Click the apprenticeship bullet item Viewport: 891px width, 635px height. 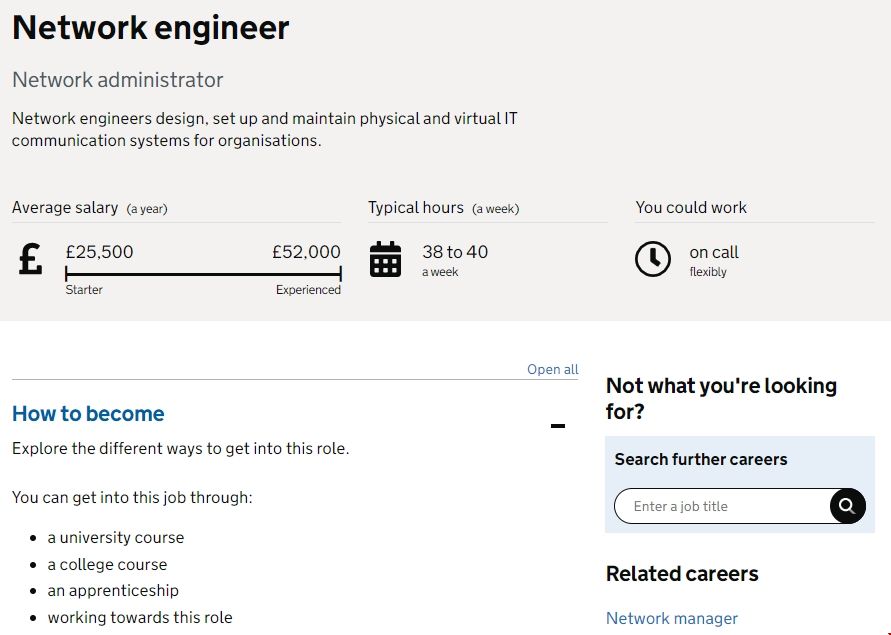(113, 591)
